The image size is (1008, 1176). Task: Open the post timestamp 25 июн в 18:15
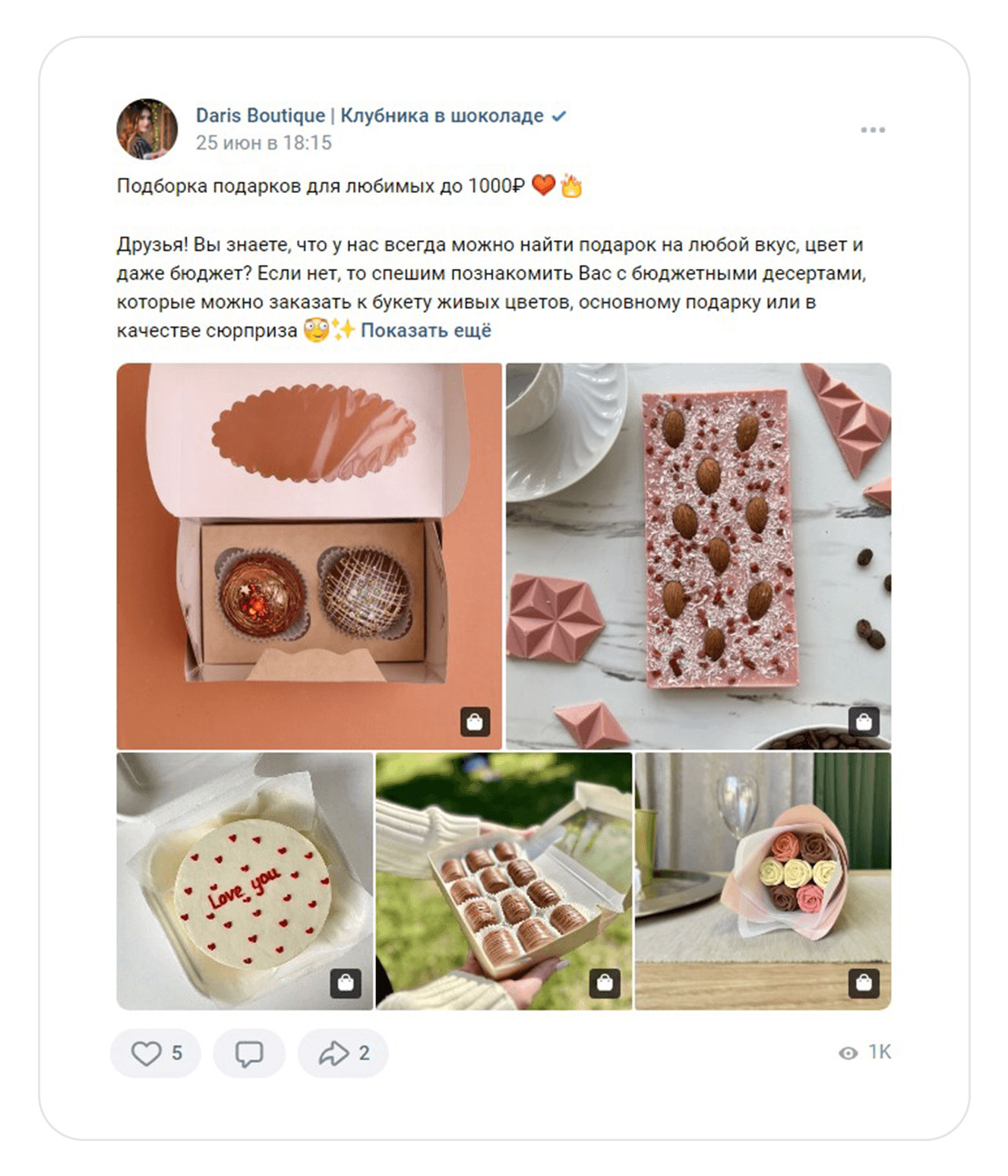[264, 143]
